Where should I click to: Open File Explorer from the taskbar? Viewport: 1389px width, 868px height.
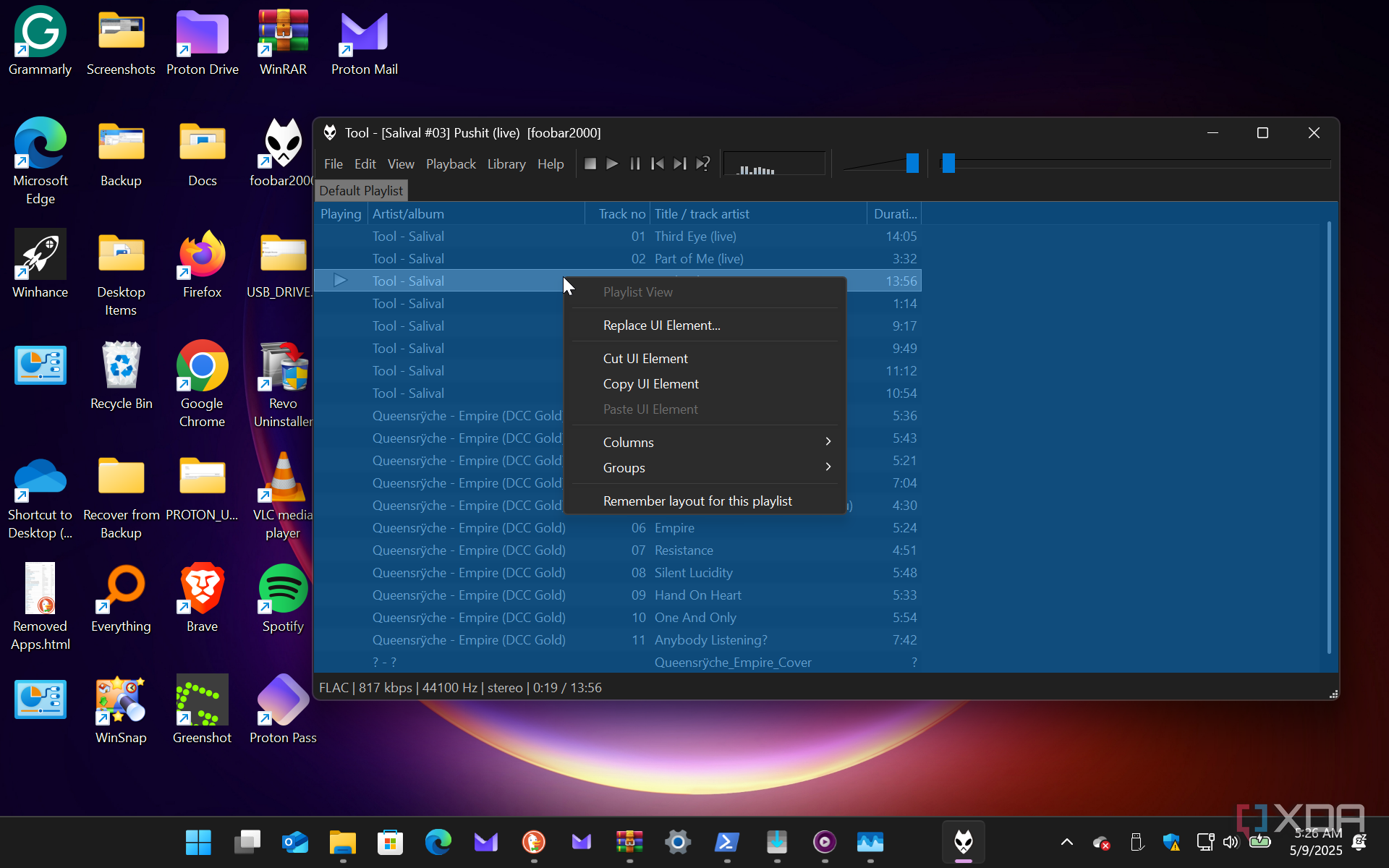pyautogui.click(x=343, y=842)
